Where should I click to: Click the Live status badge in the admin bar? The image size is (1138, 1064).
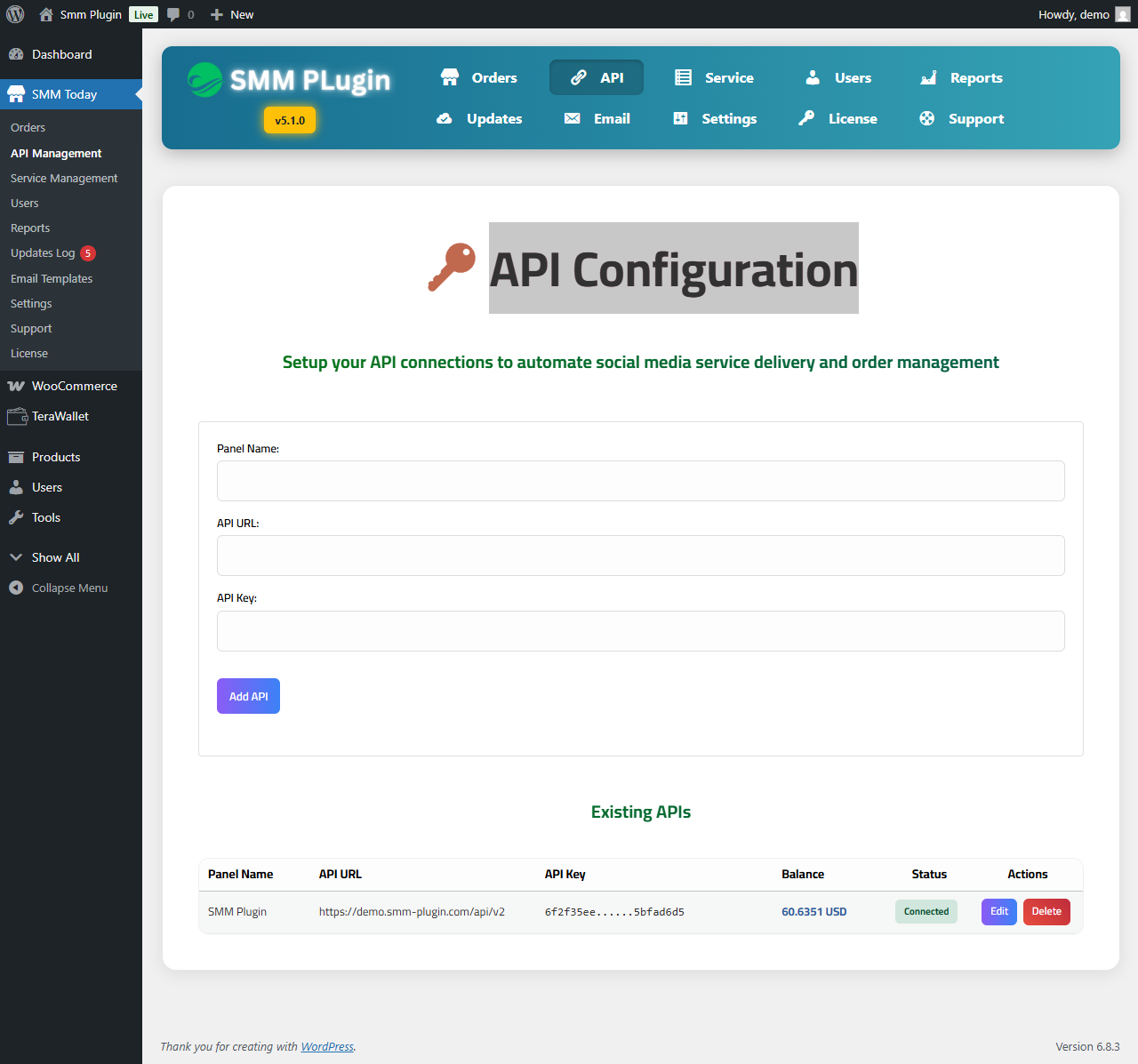click(x=143, y=14)
